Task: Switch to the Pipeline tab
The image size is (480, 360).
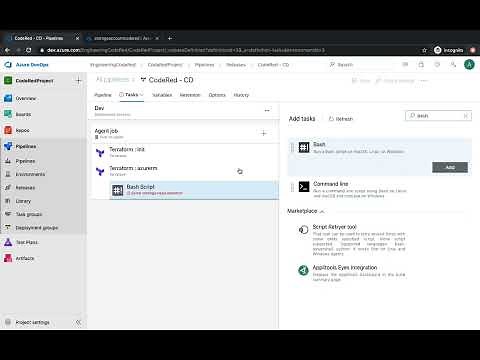Action: [x=103, y=95]
